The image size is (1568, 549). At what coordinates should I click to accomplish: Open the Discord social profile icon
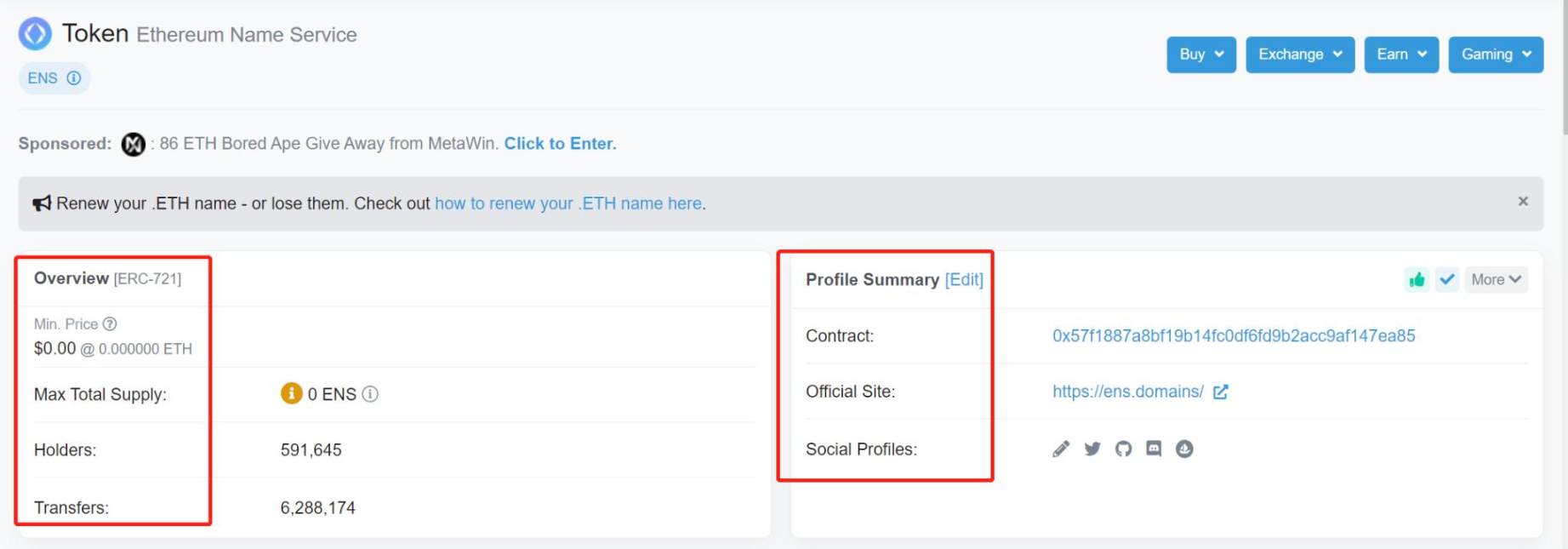click(1154, 449)
